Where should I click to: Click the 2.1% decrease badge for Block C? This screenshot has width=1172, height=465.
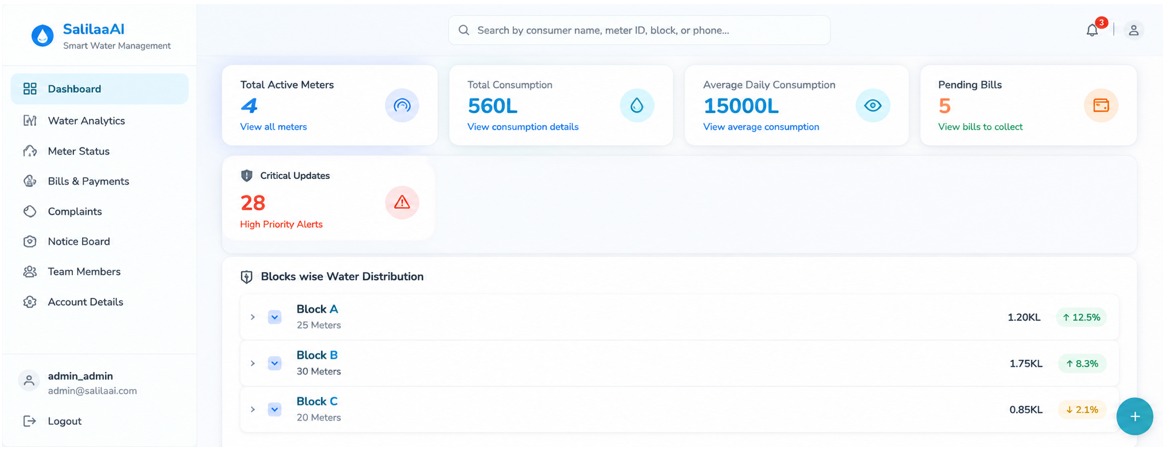[1082, 410]
